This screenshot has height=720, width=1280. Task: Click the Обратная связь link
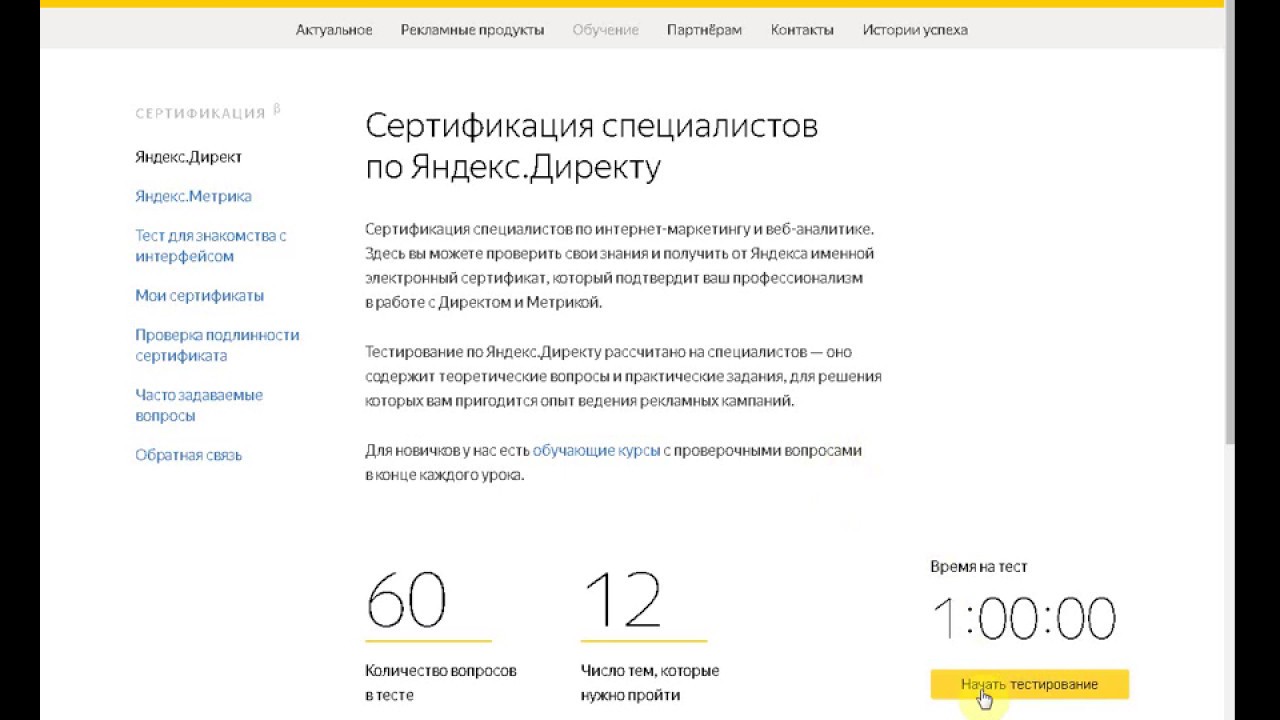pyautogui.click(x=188, y=455)
